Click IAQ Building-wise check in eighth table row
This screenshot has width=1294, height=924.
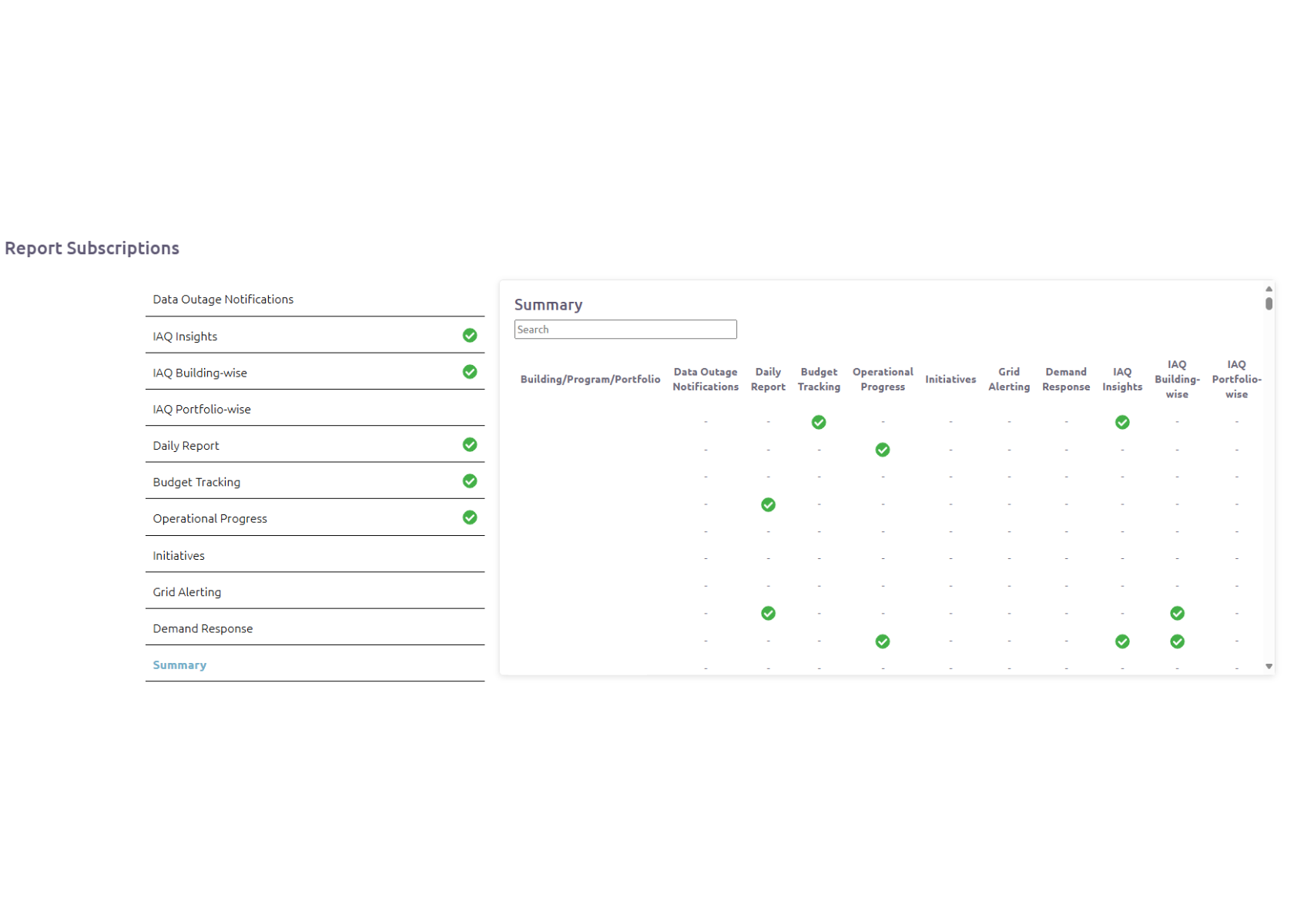click(1177, 613)
